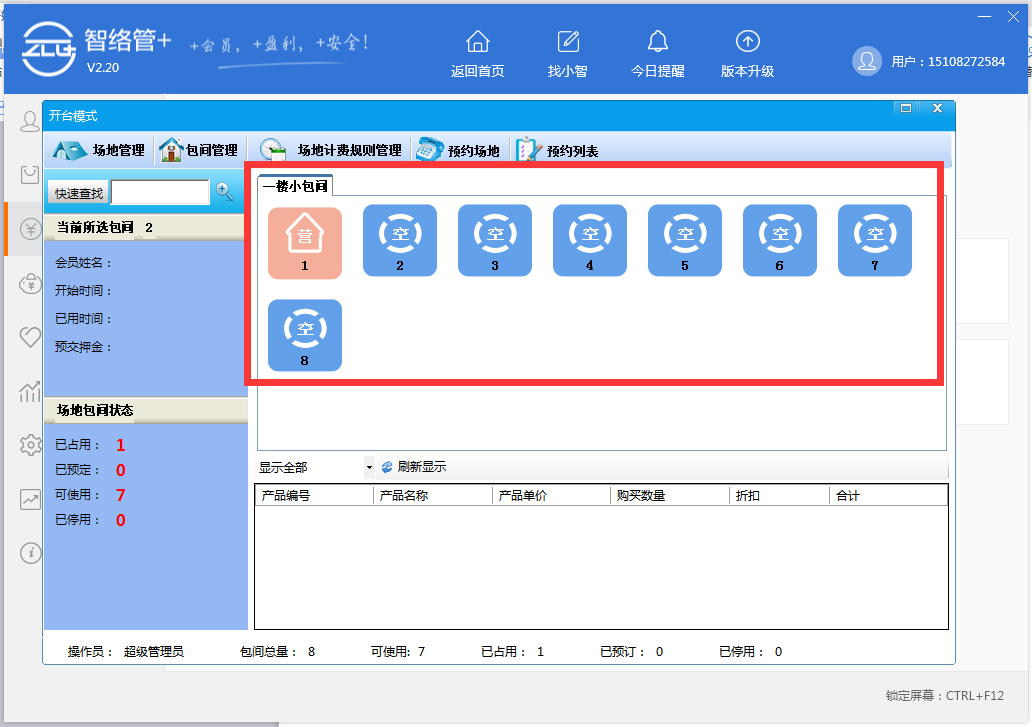1032x727 pixels.
Task: Click the 产品名称 column header
Action: (x=432, y=496)
